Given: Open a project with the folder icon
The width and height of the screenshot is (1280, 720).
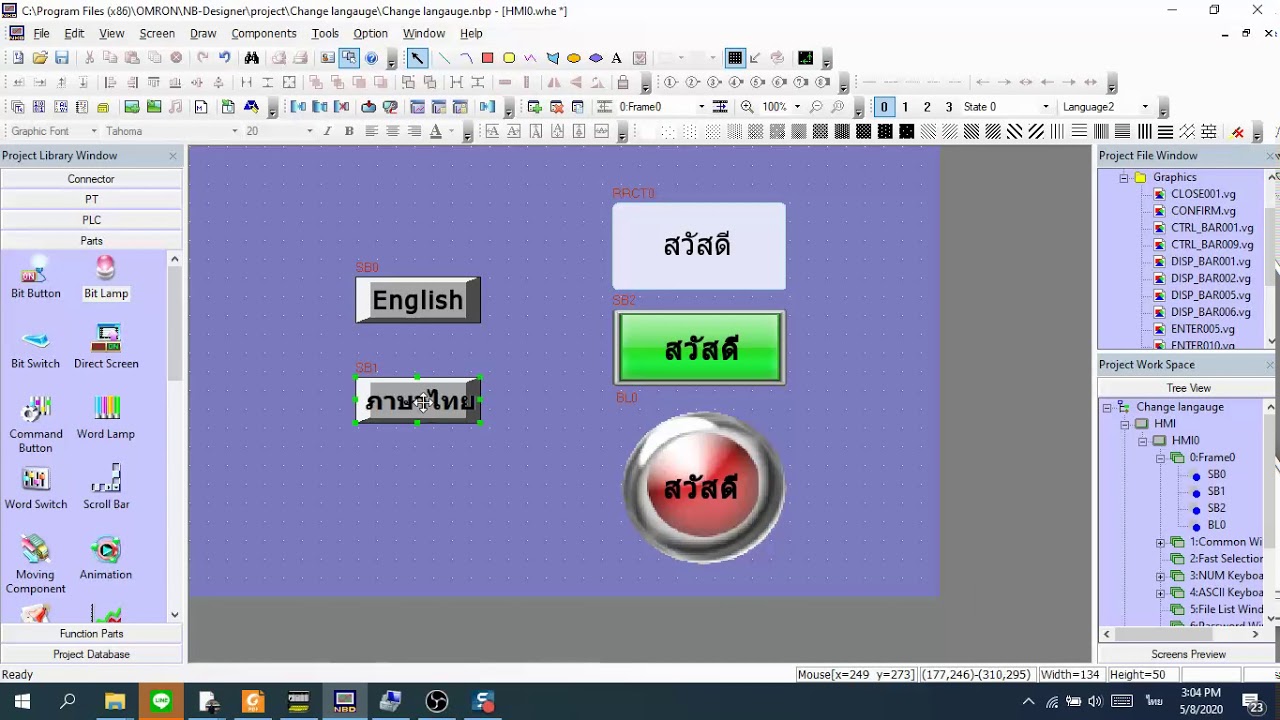Looking at the screenshot, I should coord(40,58).
